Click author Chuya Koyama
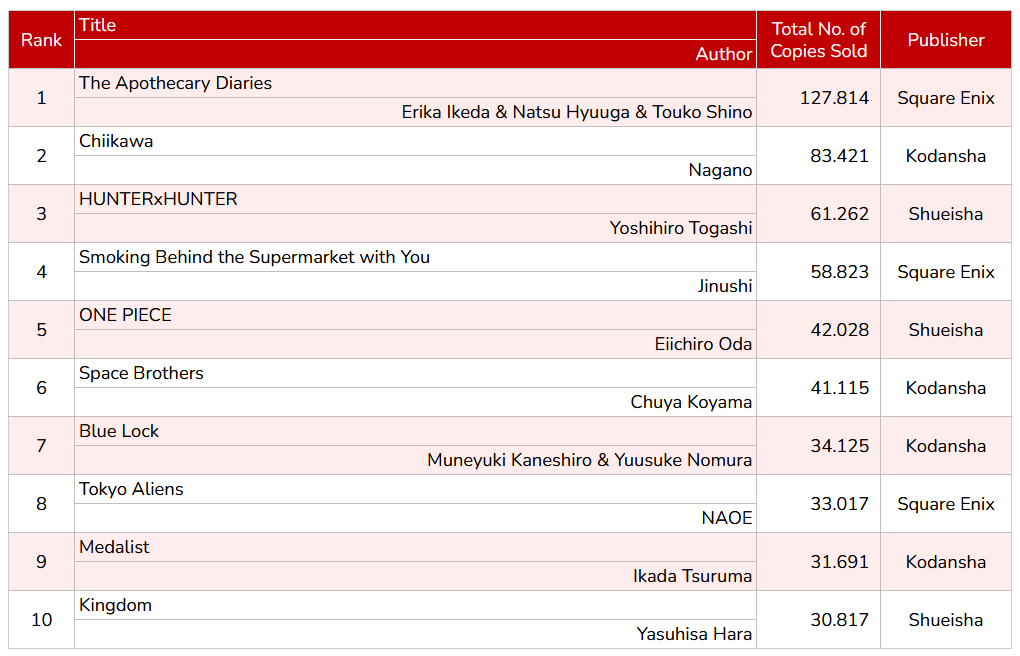 coord(691,402)
